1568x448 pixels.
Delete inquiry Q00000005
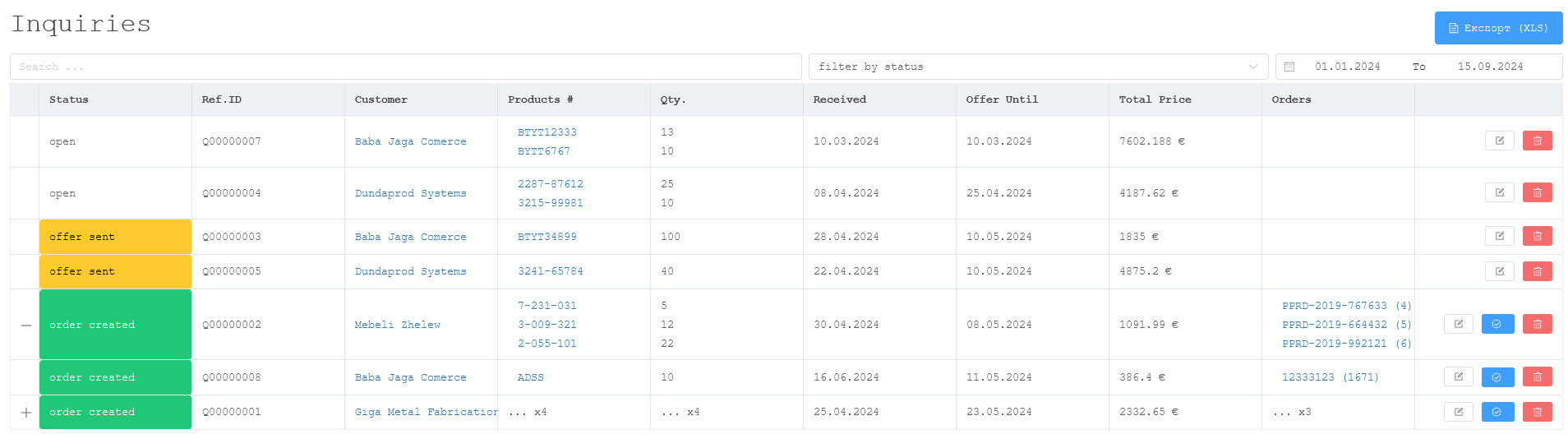(x=1537, y=270)
